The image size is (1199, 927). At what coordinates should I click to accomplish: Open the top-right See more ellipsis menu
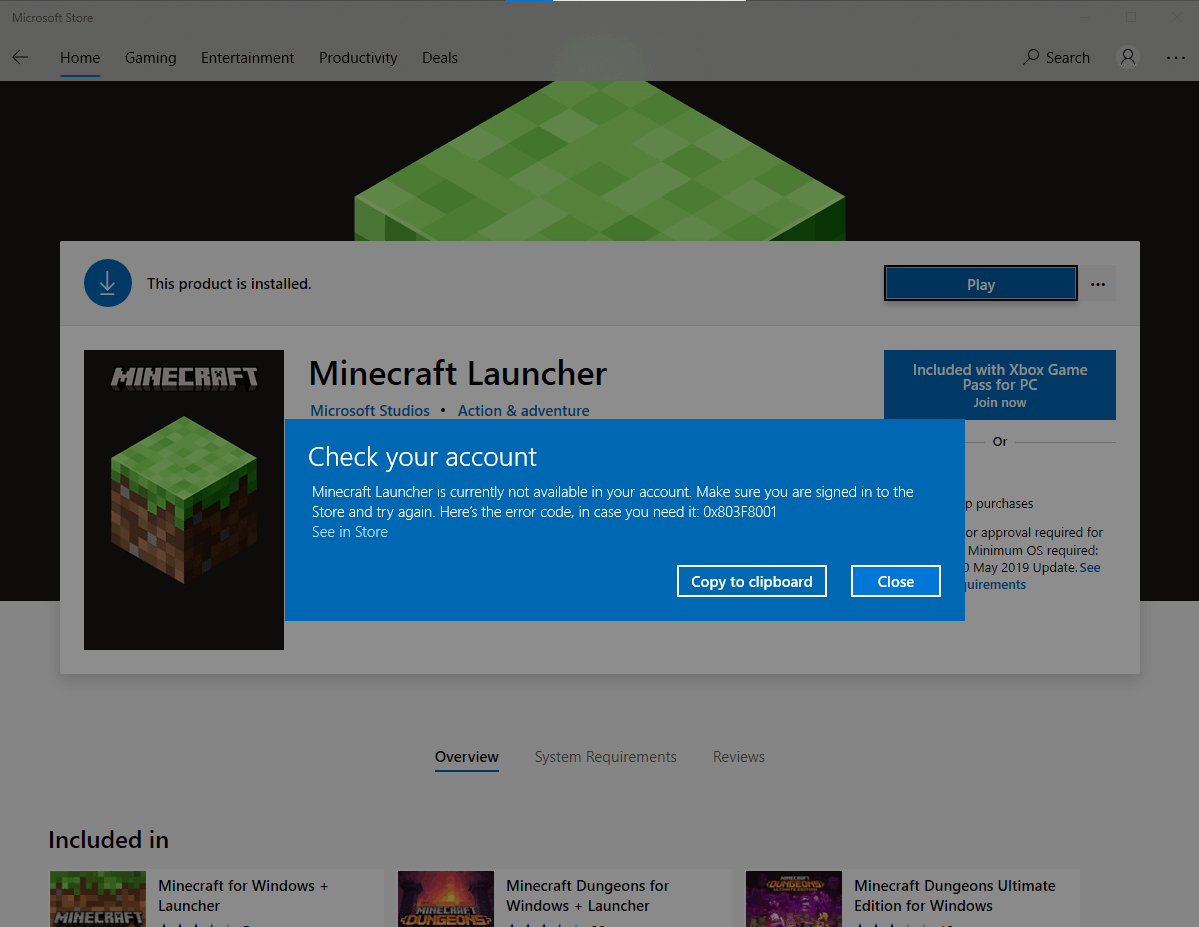1175,57
